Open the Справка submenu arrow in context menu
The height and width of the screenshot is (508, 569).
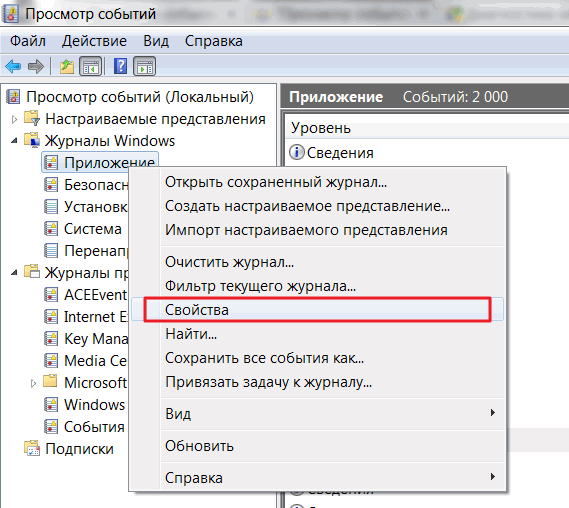(492, 477)
